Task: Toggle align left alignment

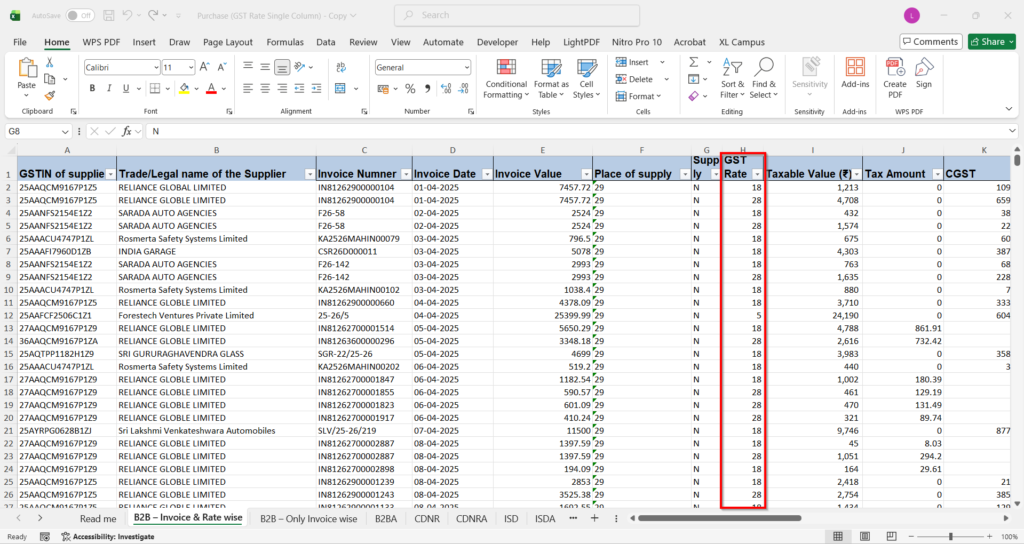Action: click(248, 88)
